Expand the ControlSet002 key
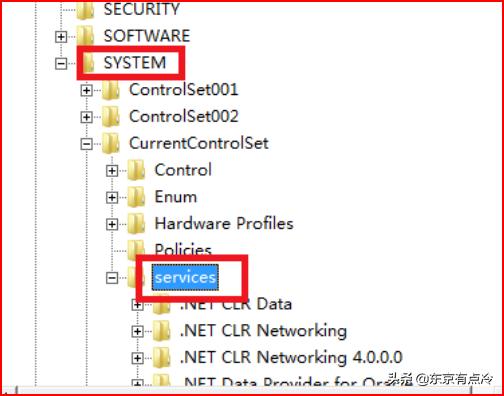Image resolution: width=504 pixels, height=396 pixels. click(87, 117)
